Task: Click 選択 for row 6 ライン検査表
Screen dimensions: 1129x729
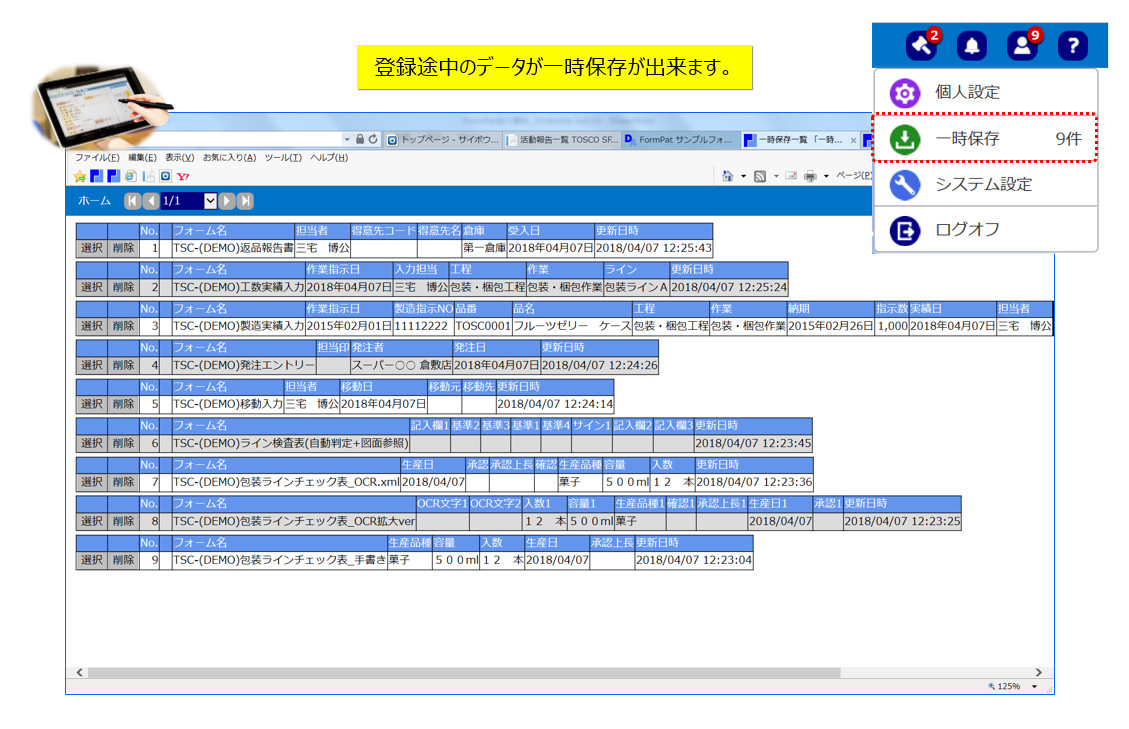Action: coord(91,443)
